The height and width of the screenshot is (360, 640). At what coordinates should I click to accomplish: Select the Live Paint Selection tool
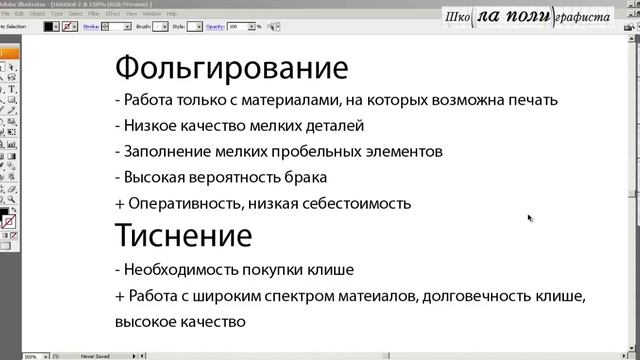(12, 177)
